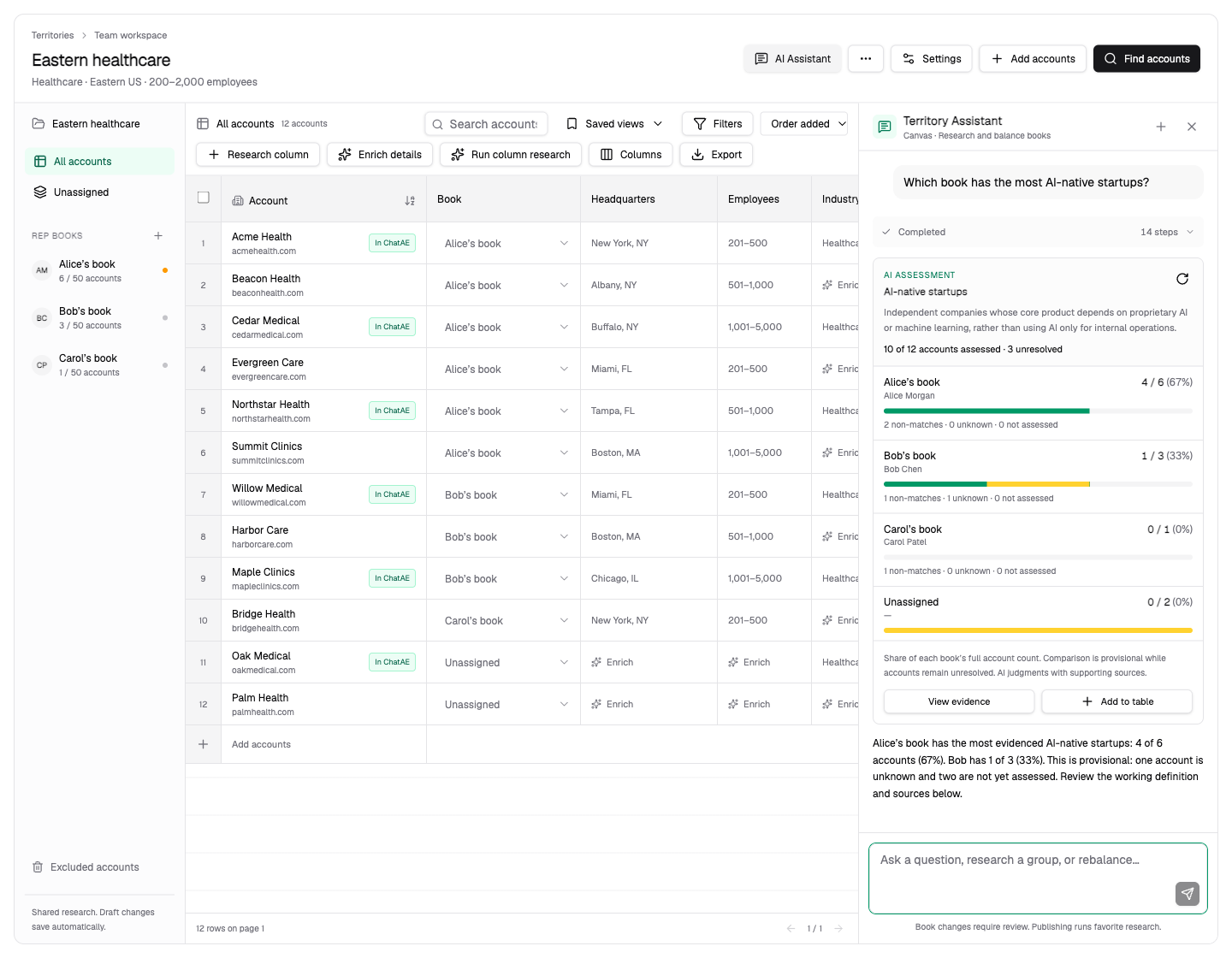Go to next page arrow in pagination

coord(839,928)
